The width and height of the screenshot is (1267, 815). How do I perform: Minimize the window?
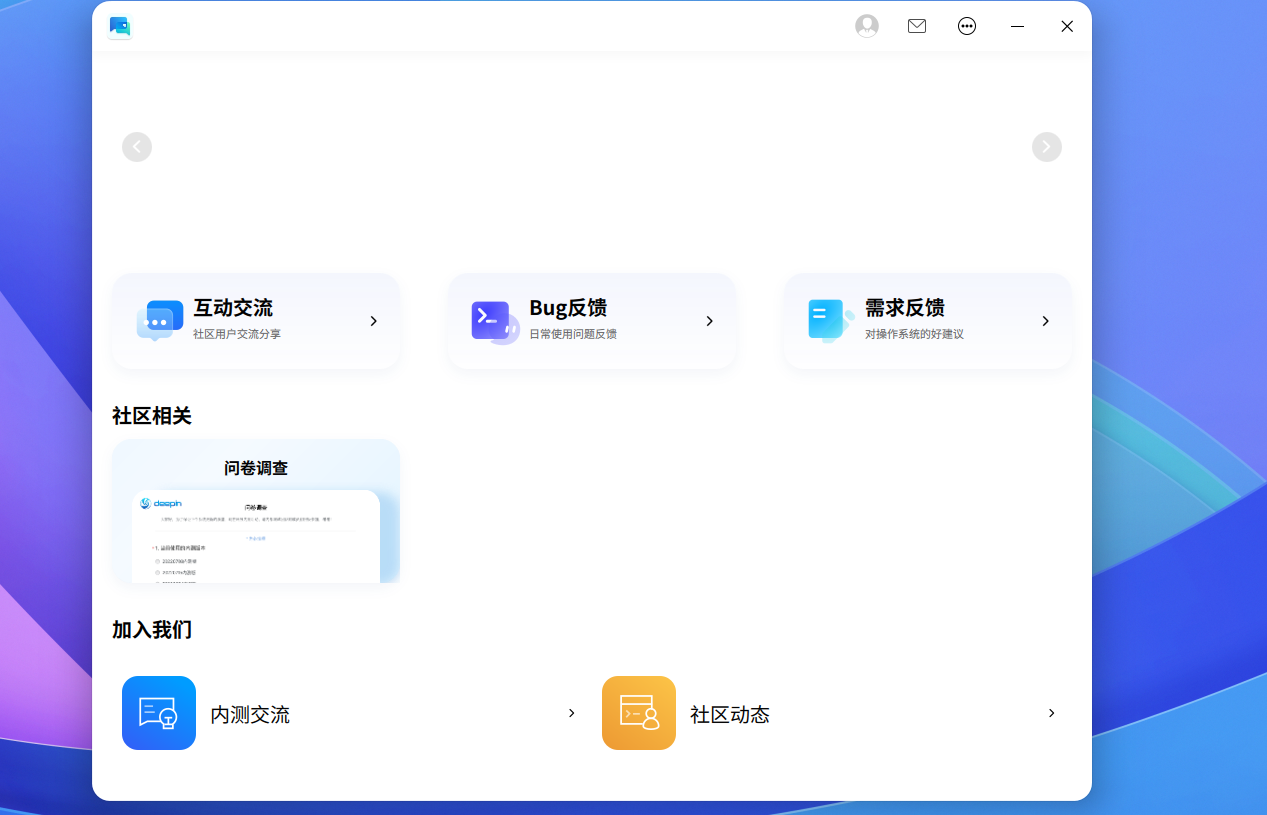point(1017,26)
